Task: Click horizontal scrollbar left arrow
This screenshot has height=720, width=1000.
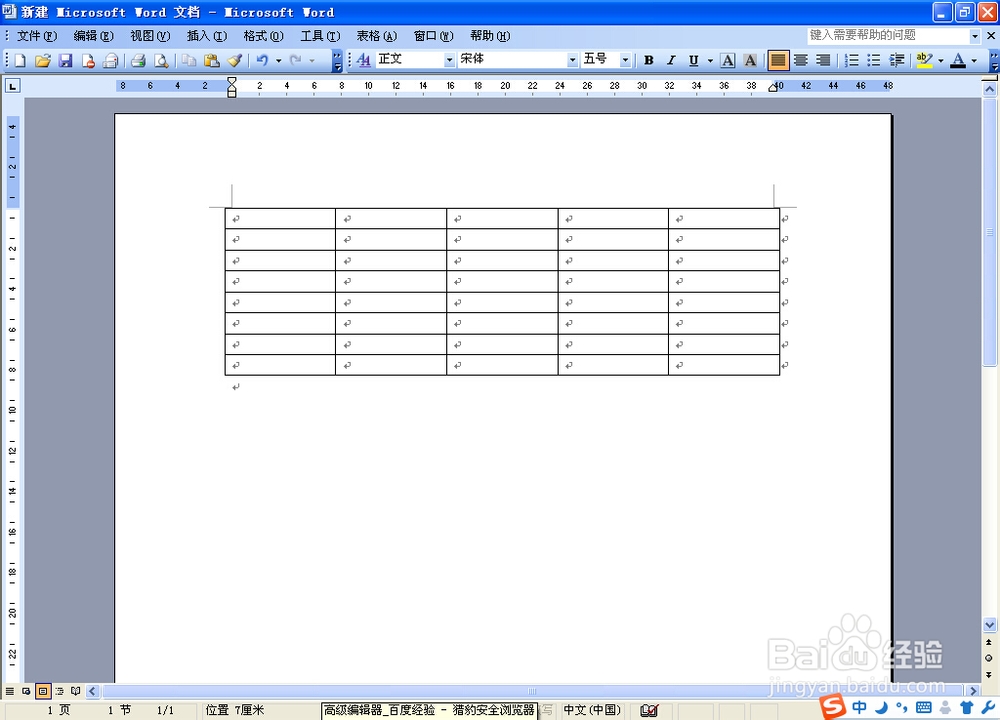Action: pos(92,691)
